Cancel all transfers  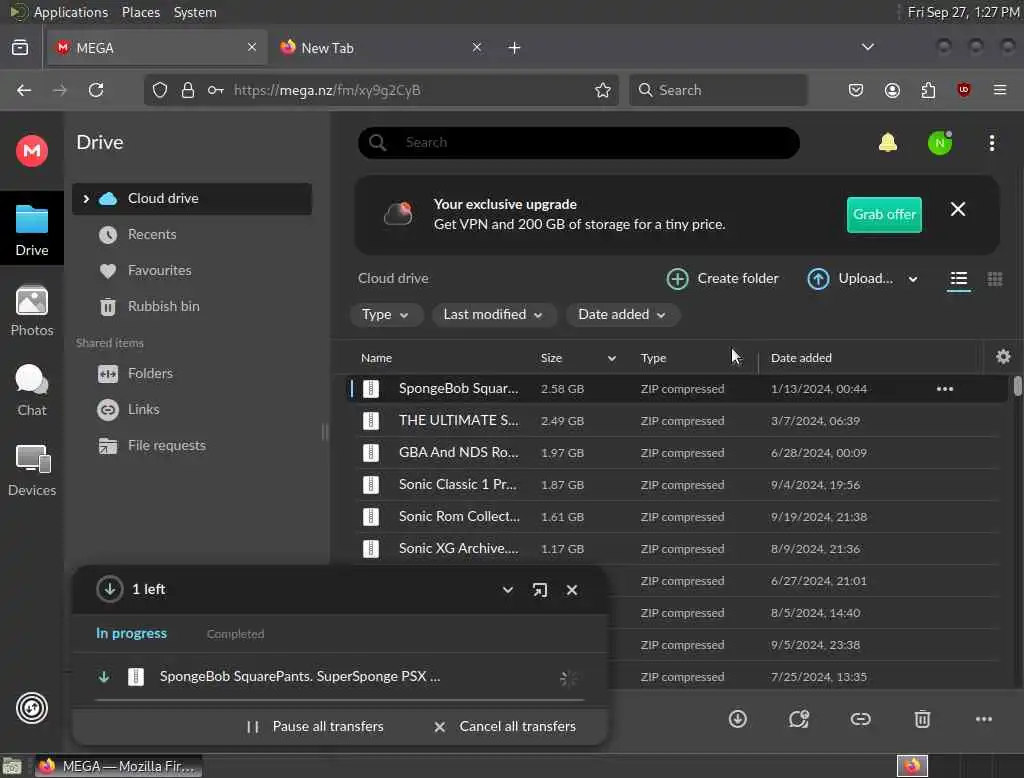505,726
